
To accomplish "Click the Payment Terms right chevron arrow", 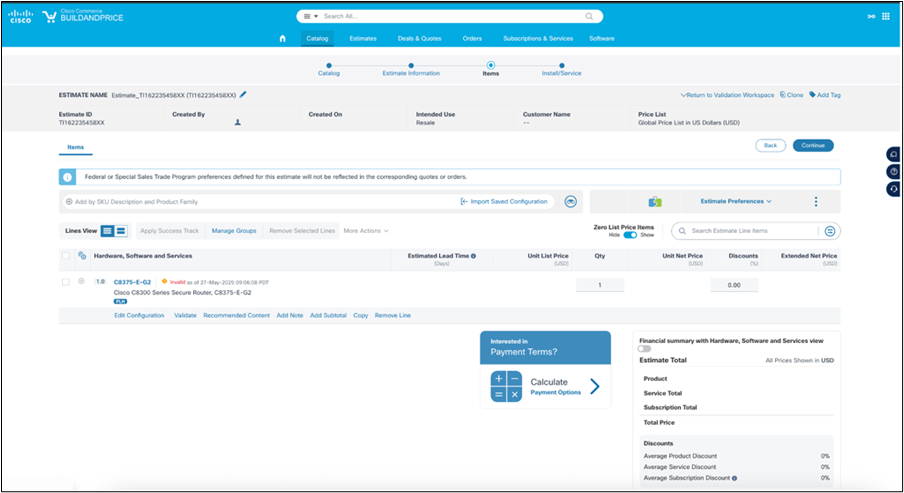I will (x=595, y=386).
